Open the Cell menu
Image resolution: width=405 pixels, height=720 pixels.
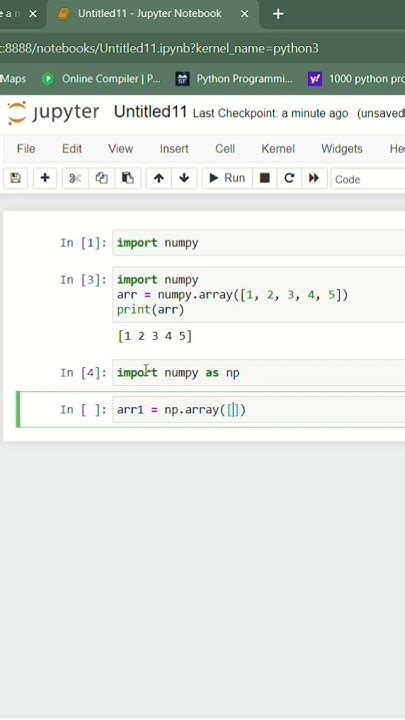pyautogui.click(x=225, y=149)
